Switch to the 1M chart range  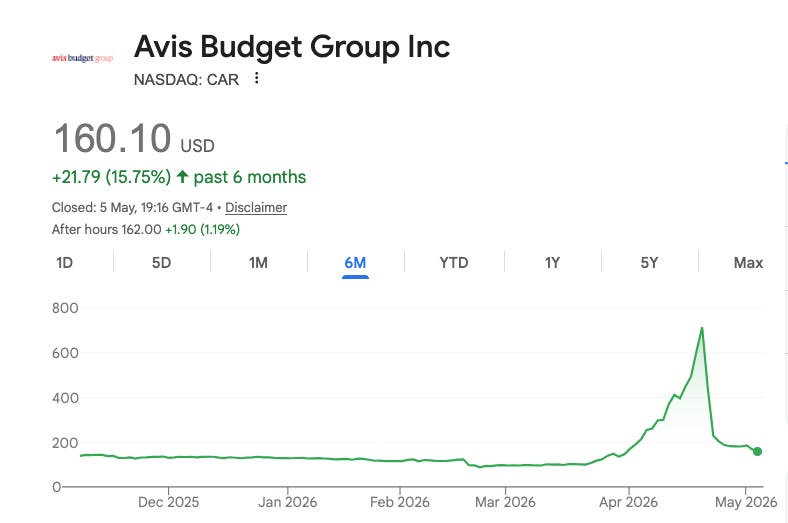coord(258,263)
